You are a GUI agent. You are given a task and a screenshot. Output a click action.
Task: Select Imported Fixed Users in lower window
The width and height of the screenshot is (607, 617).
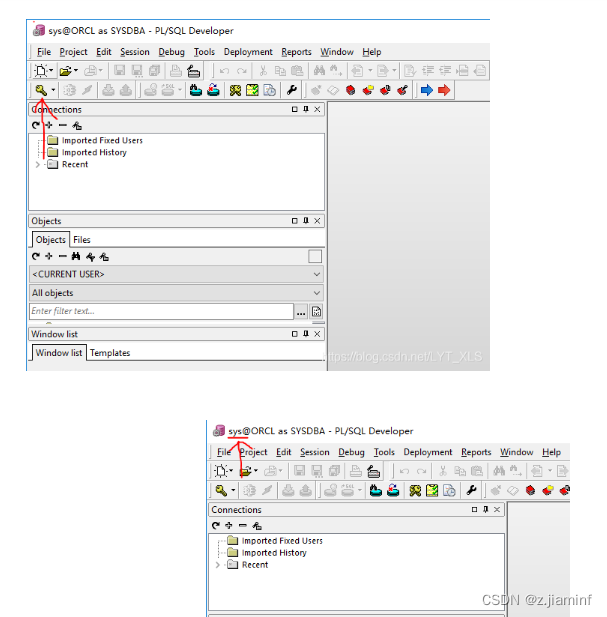coord(282,541)
